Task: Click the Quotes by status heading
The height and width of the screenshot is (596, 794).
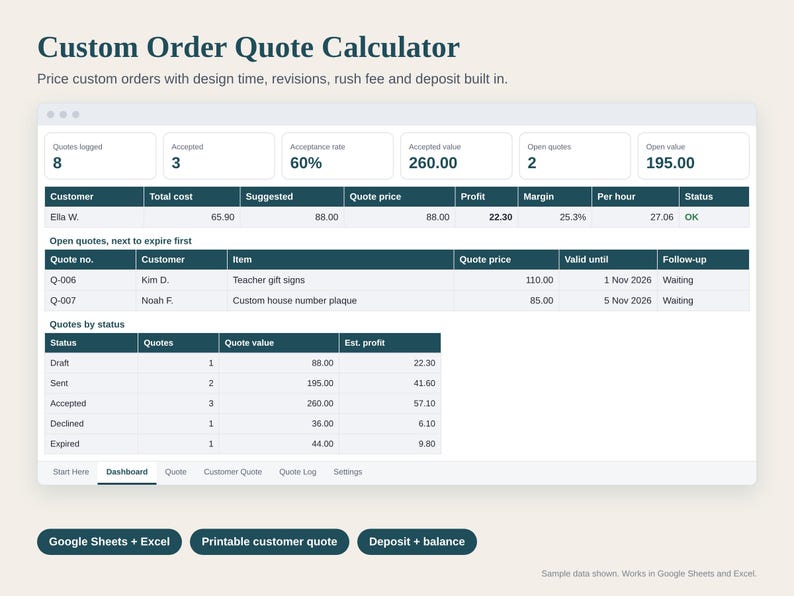Action: [x=87, y=325]
